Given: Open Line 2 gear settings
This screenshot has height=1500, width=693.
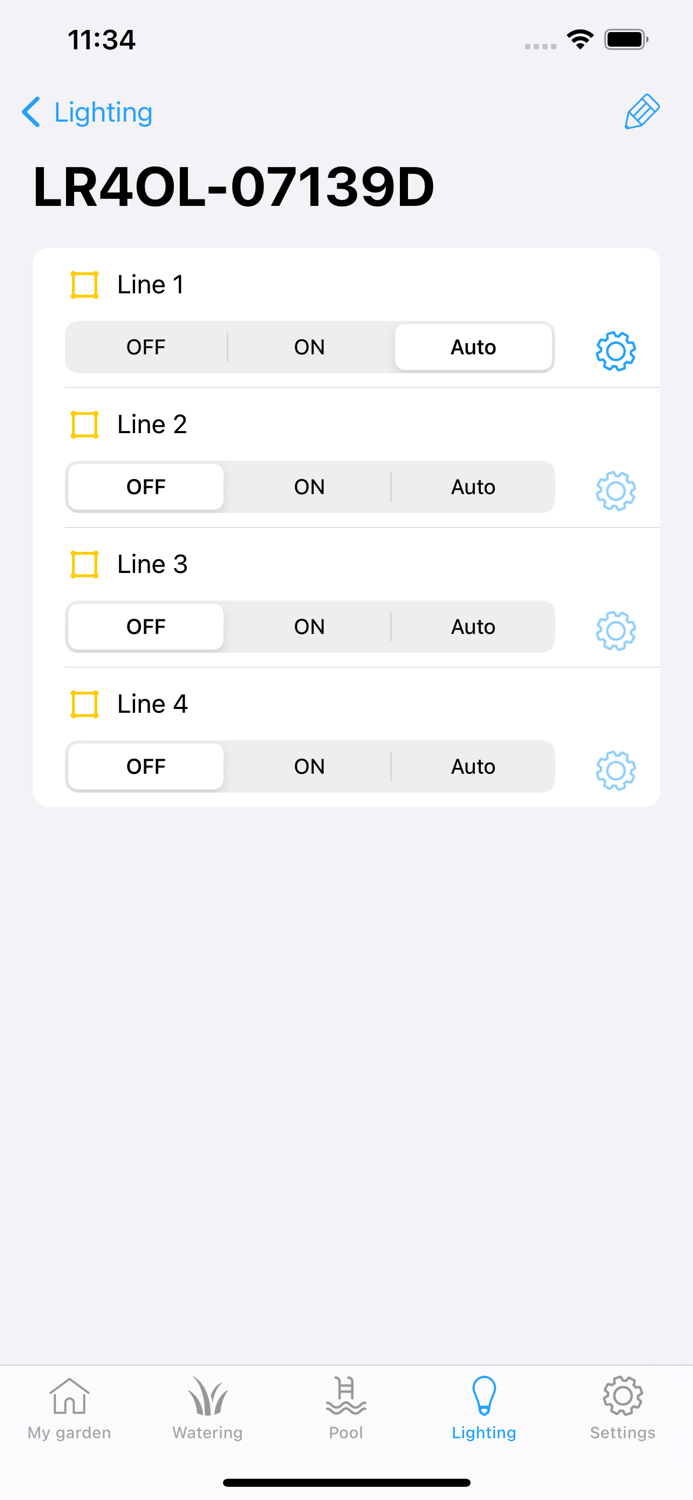Looking at the screenshot, I should tap(616, 491).
